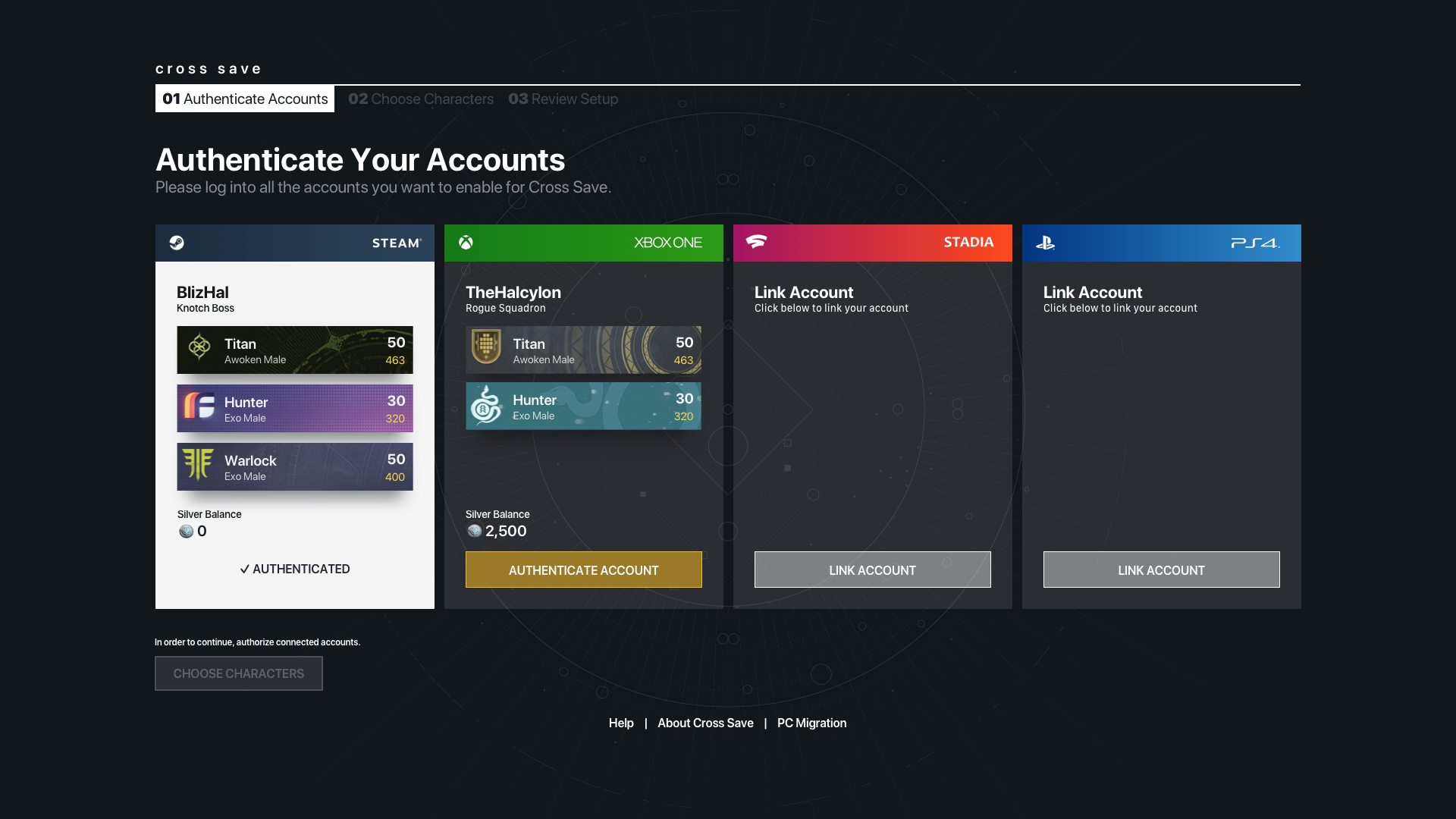Click the Stadia logo icon
Screen dimensions: 1456x819
(756, 242)
